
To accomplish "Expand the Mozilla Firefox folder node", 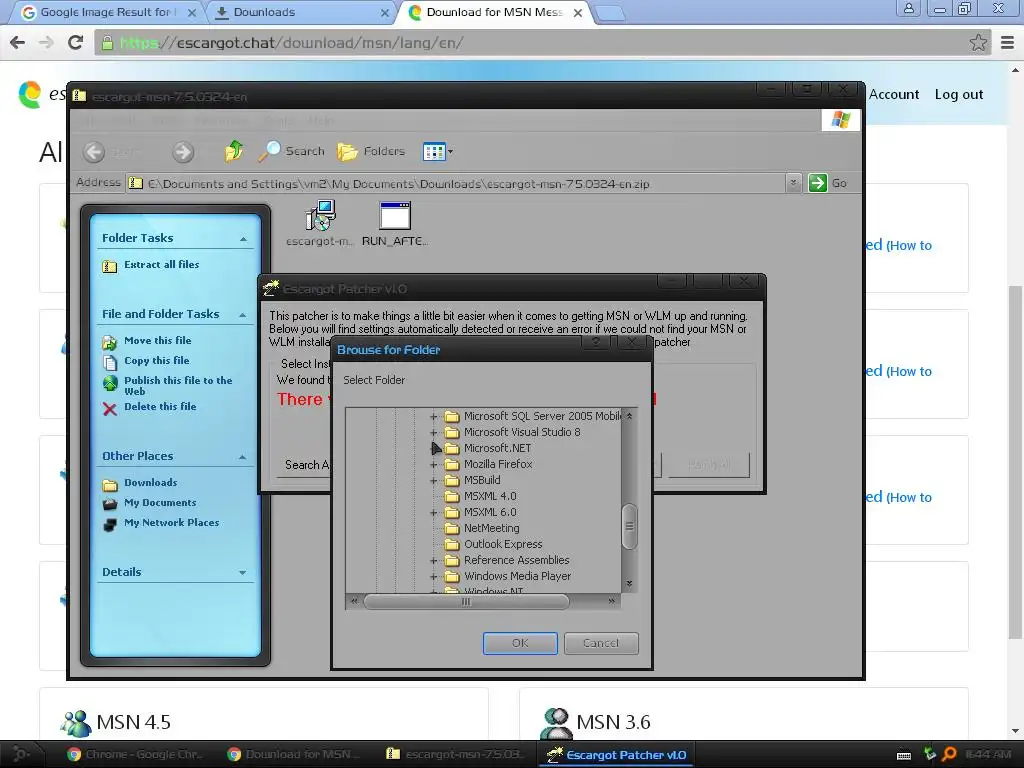I will (x=433, y=464).
